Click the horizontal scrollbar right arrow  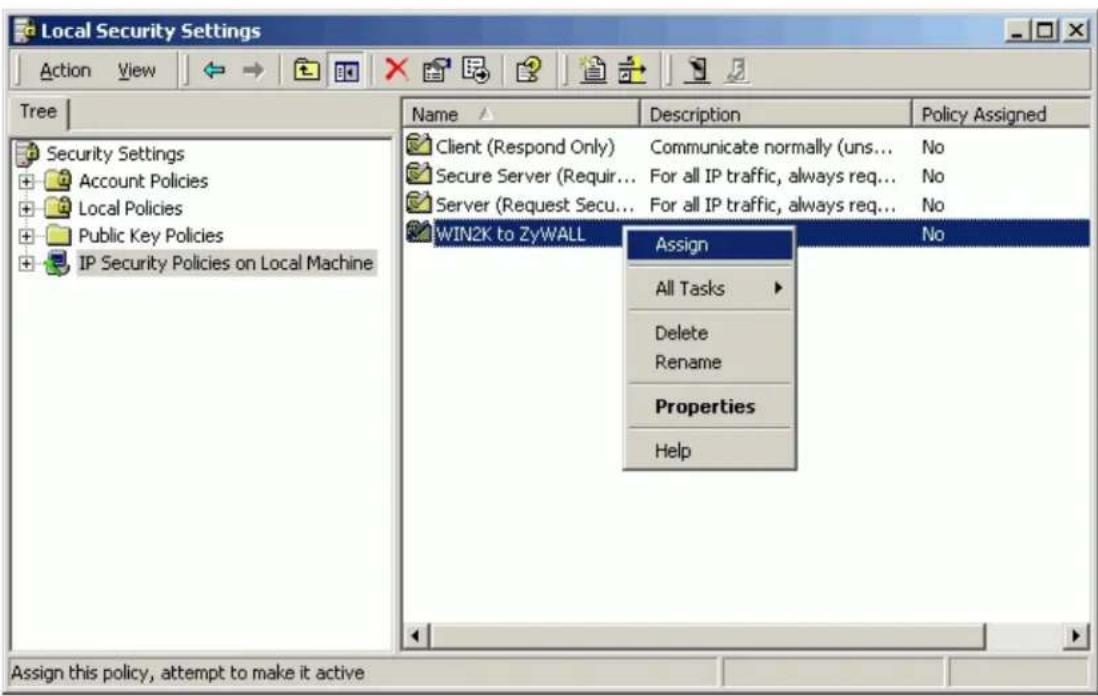pos(1076,636)
